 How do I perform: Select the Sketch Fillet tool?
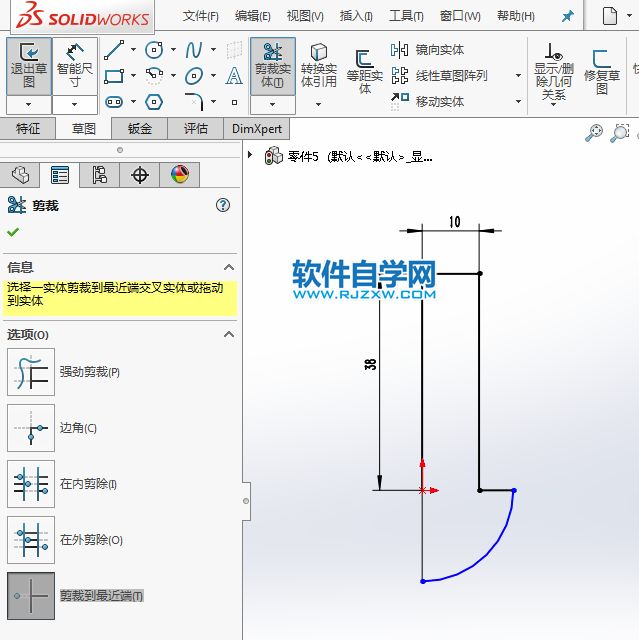(194, 102)
